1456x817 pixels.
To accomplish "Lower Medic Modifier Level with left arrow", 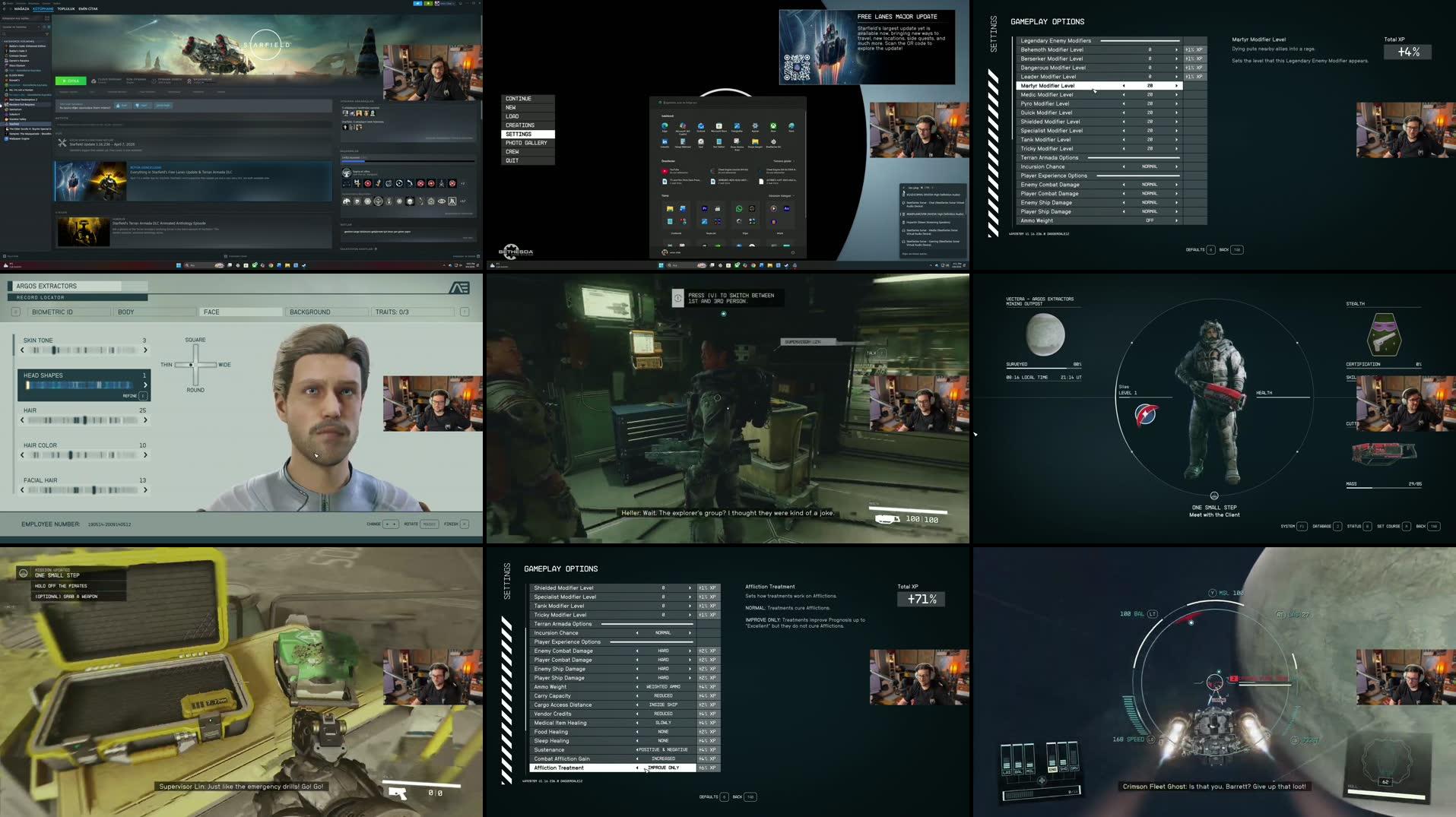I will tap(1124, 95).
